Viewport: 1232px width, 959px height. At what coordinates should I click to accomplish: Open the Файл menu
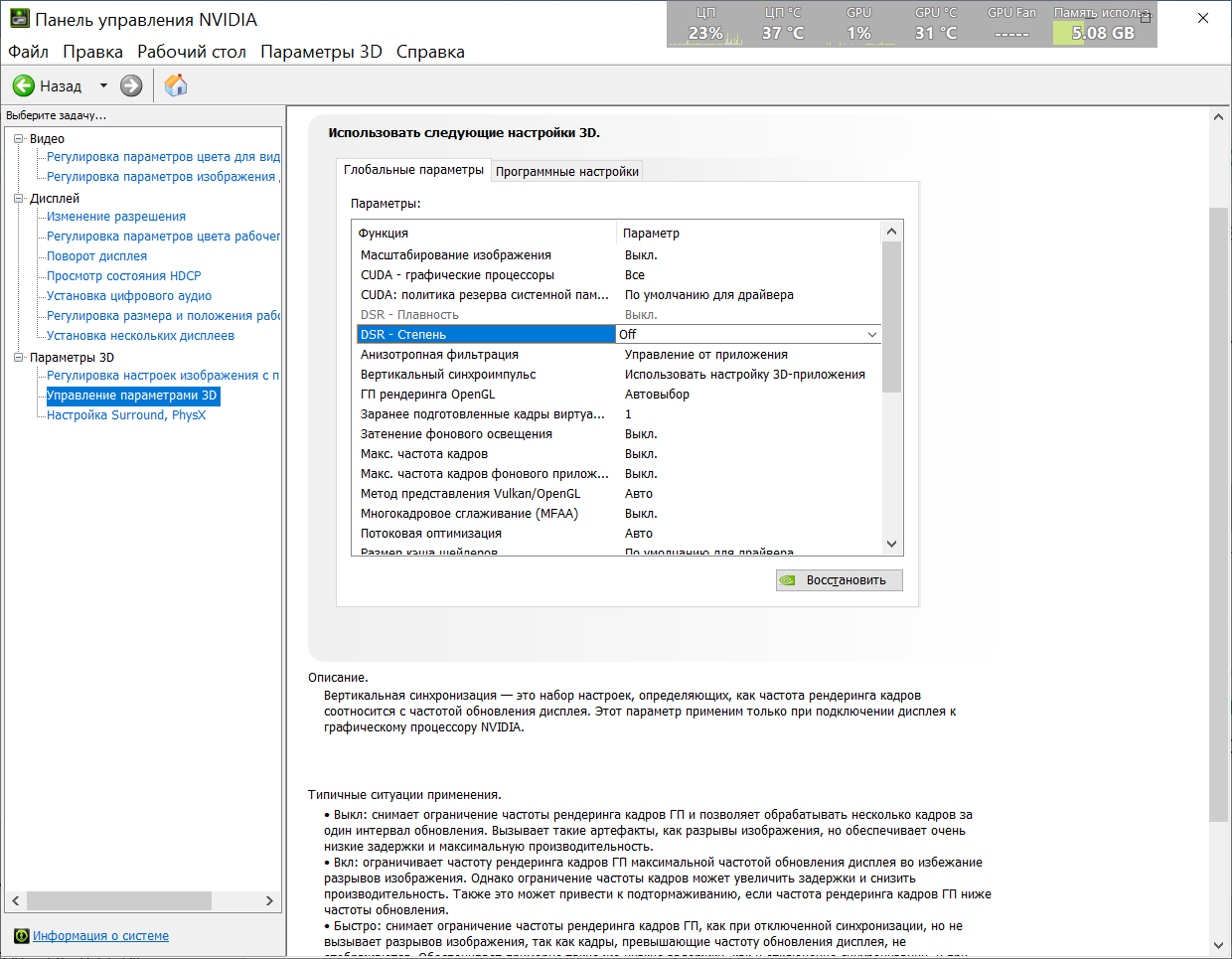coord(28,52)
